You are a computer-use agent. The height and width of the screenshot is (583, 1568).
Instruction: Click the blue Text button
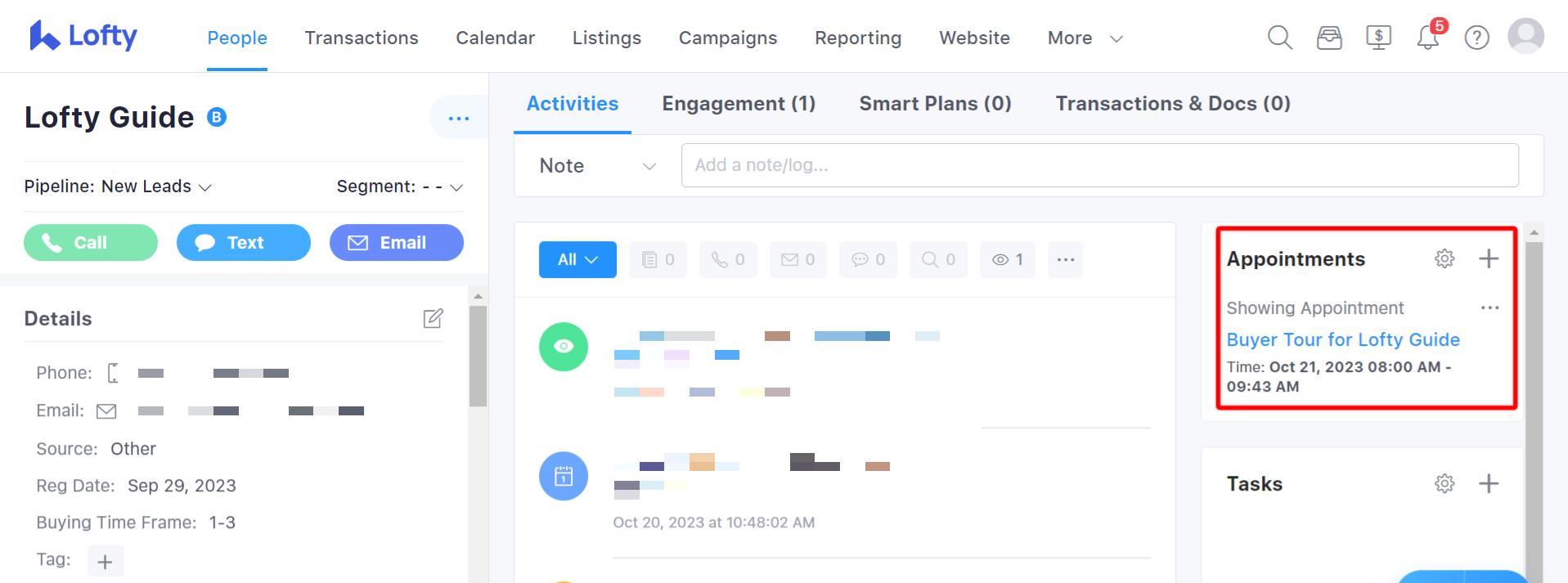(x=244, y=243)
